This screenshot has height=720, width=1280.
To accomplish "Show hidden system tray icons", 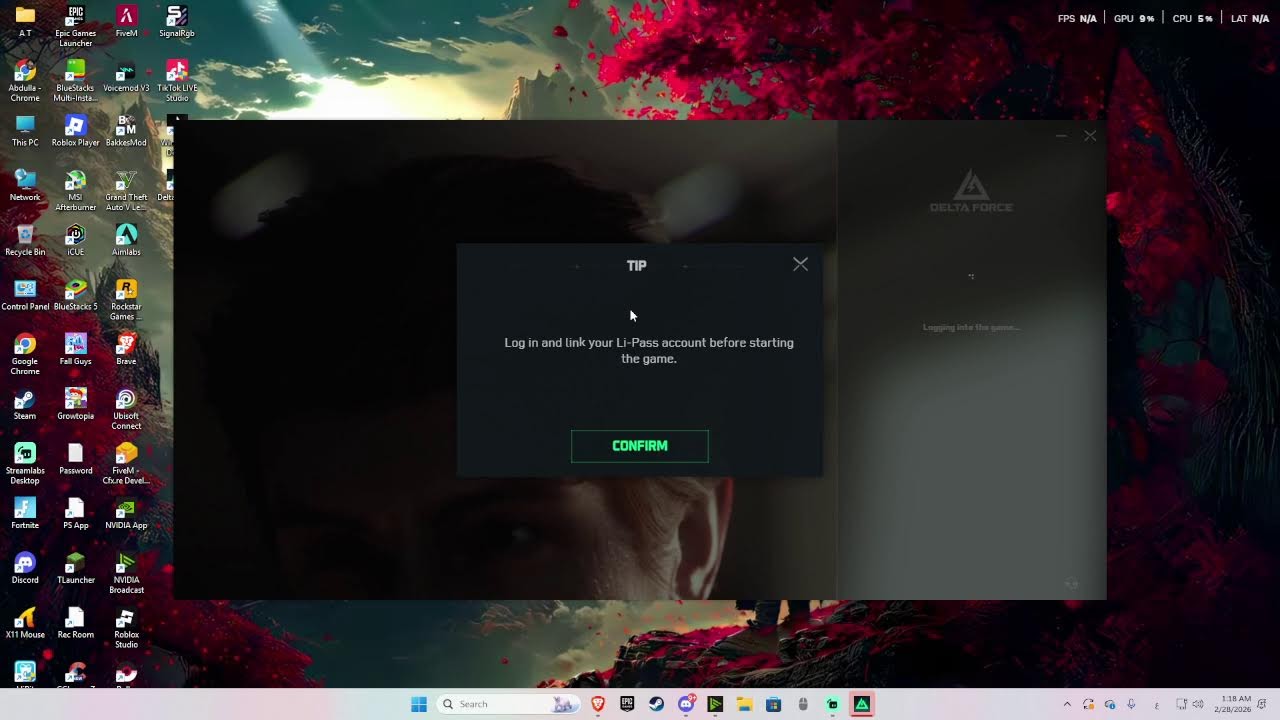I will pyautogui.click(x=1067, y=704).
